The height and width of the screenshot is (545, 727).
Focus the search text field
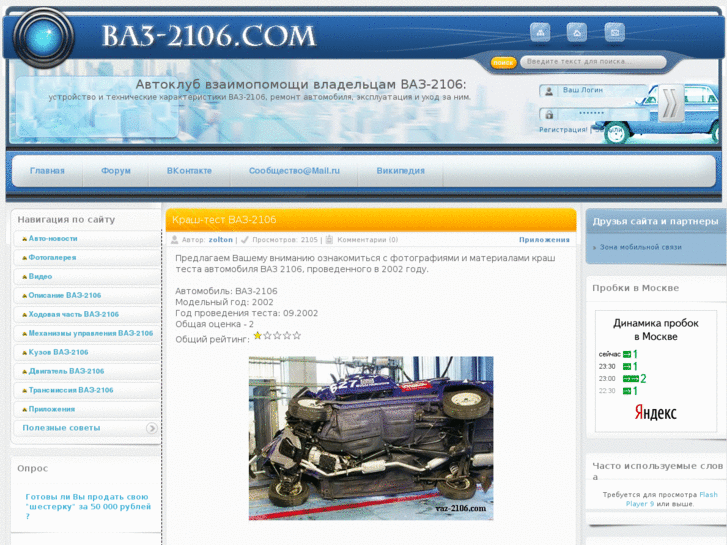click(593, 62)
